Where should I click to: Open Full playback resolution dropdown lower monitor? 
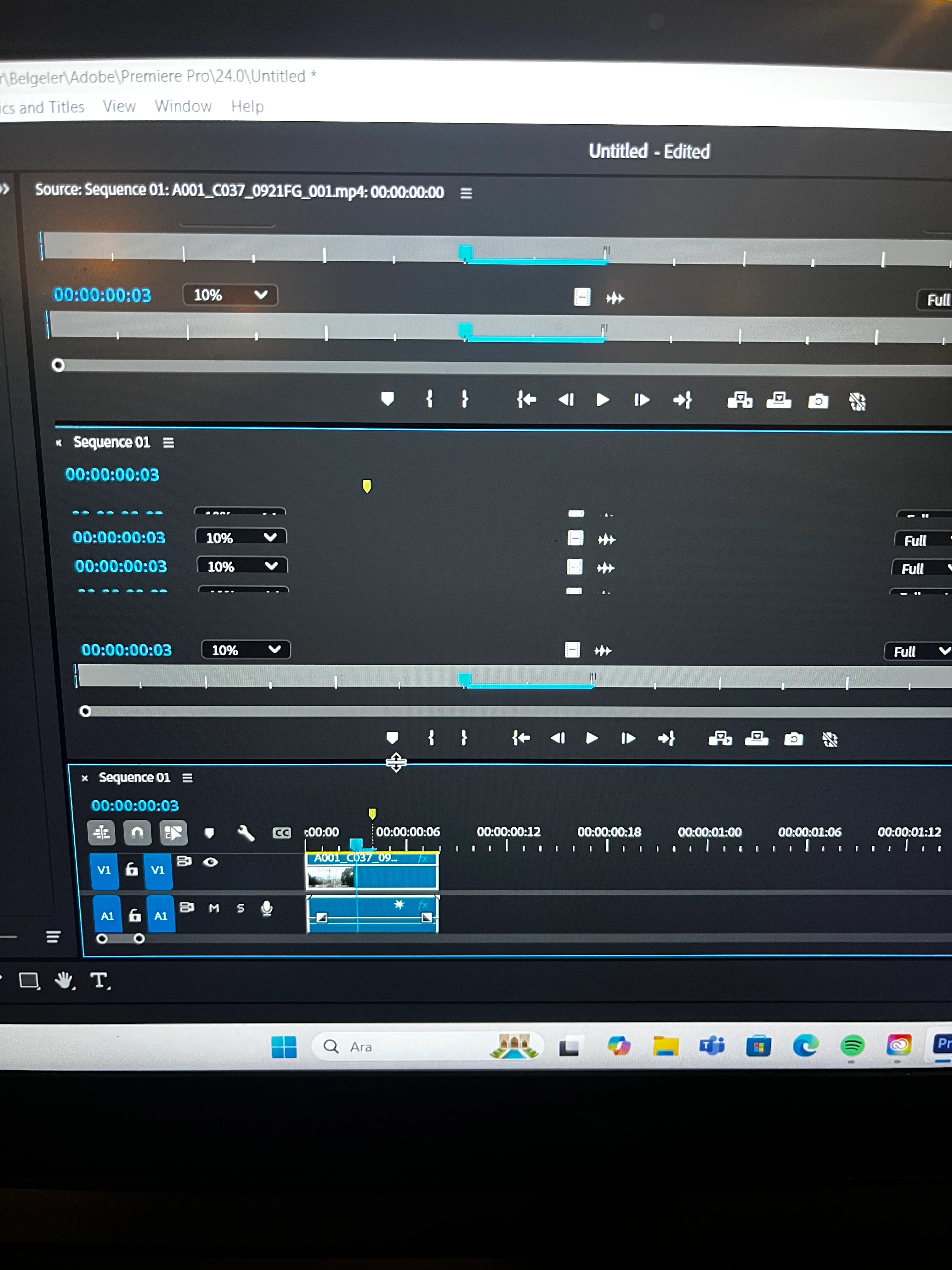click(918, 651)
